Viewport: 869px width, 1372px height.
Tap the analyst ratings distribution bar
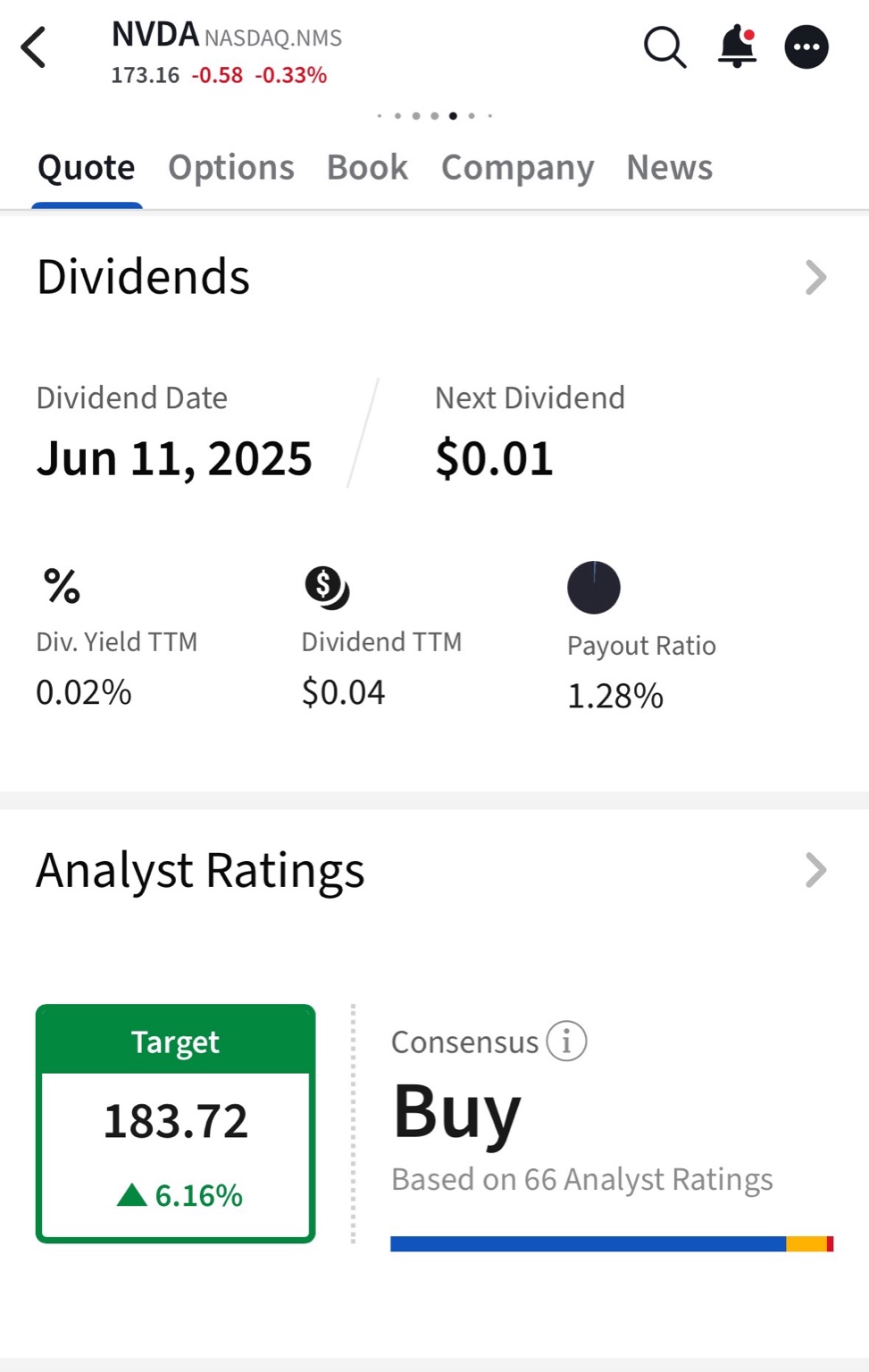click(x=612, y=1244)
